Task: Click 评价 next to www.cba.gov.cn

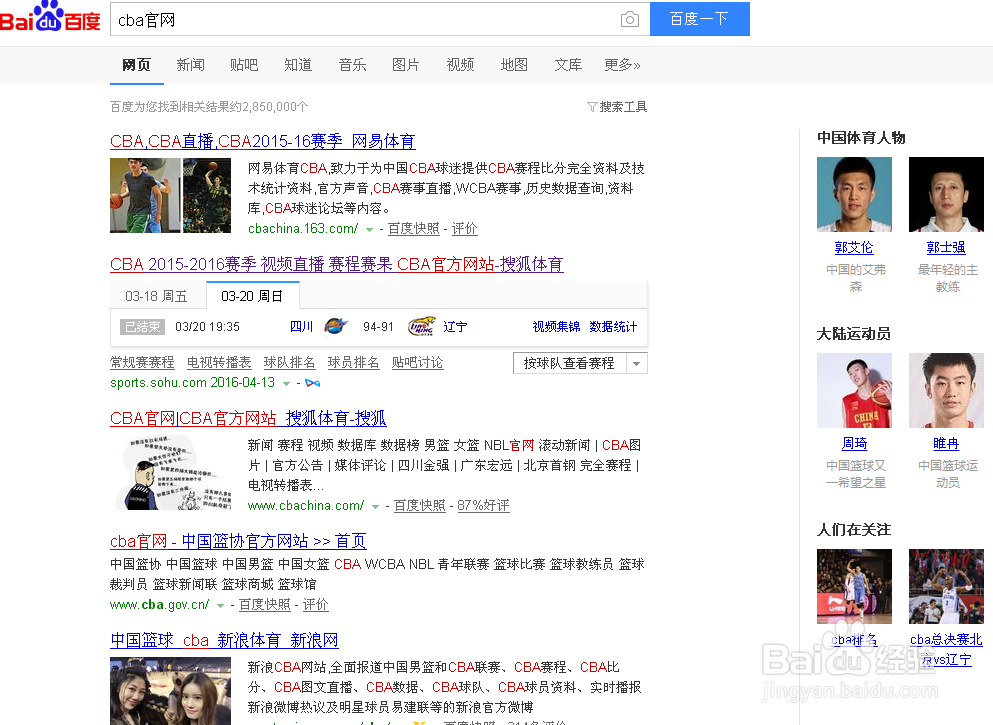Action: [315, 605]
